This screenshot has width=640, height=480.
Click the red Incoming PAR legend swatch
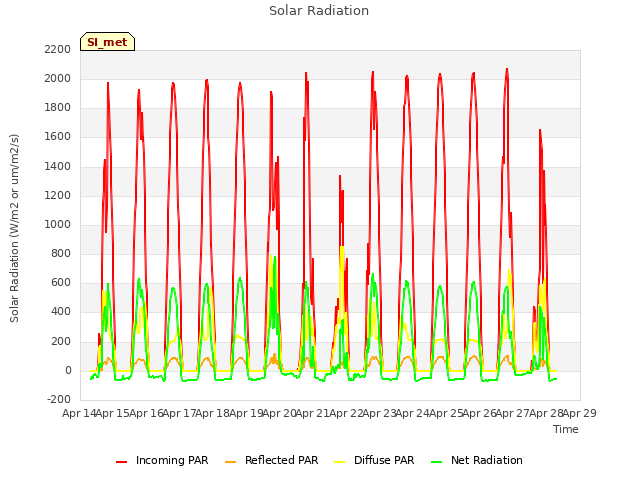(122, 462)
